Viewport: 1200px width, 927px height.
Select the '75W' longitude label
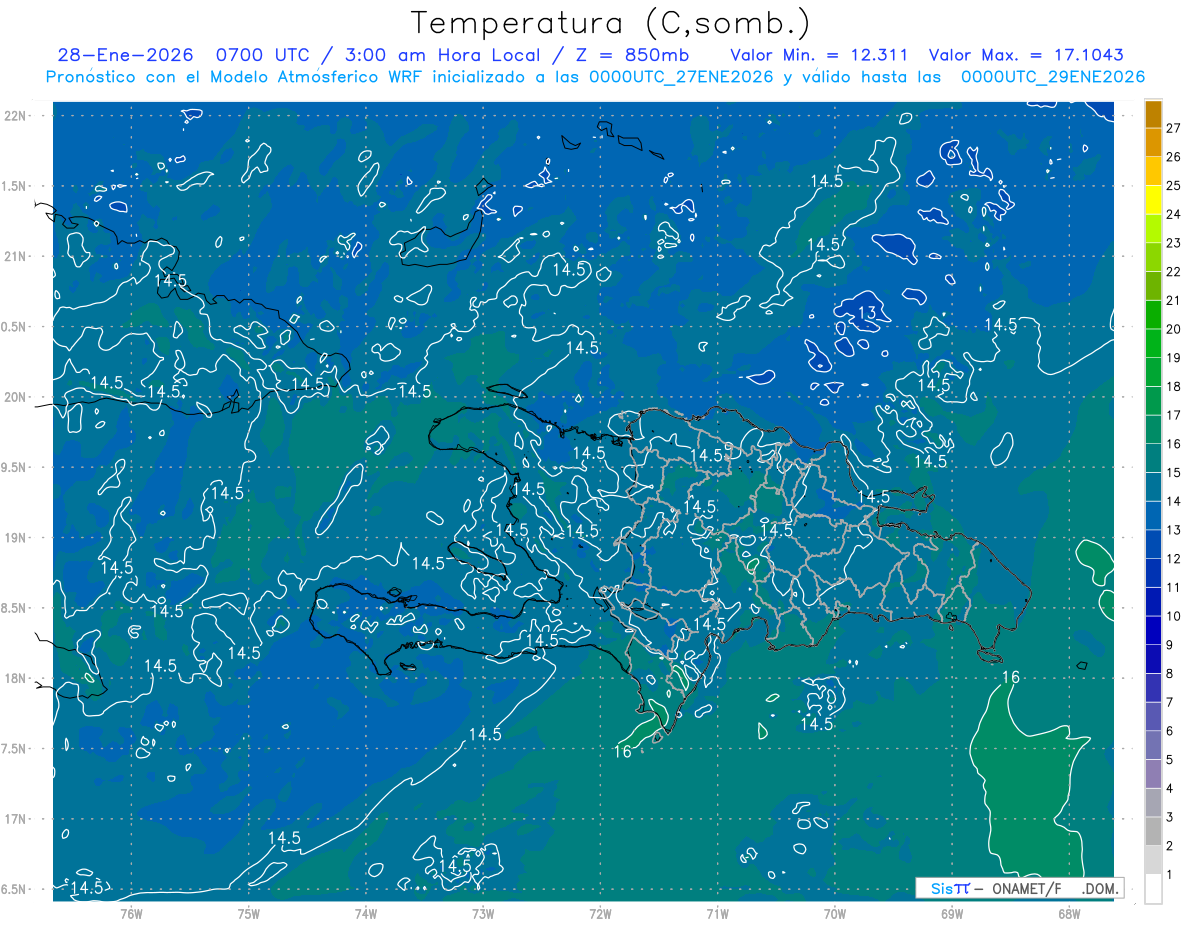click(x=248, y=915)
